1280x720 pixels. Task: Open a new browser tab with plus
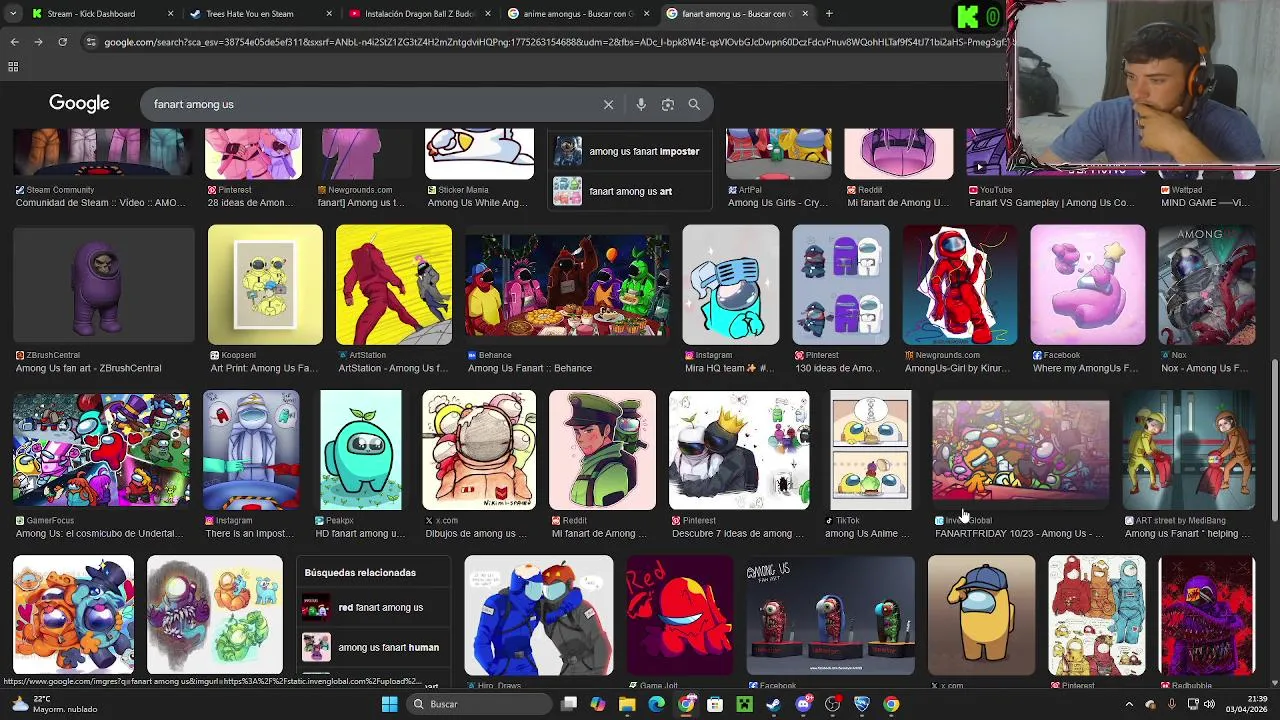[829, 14]
